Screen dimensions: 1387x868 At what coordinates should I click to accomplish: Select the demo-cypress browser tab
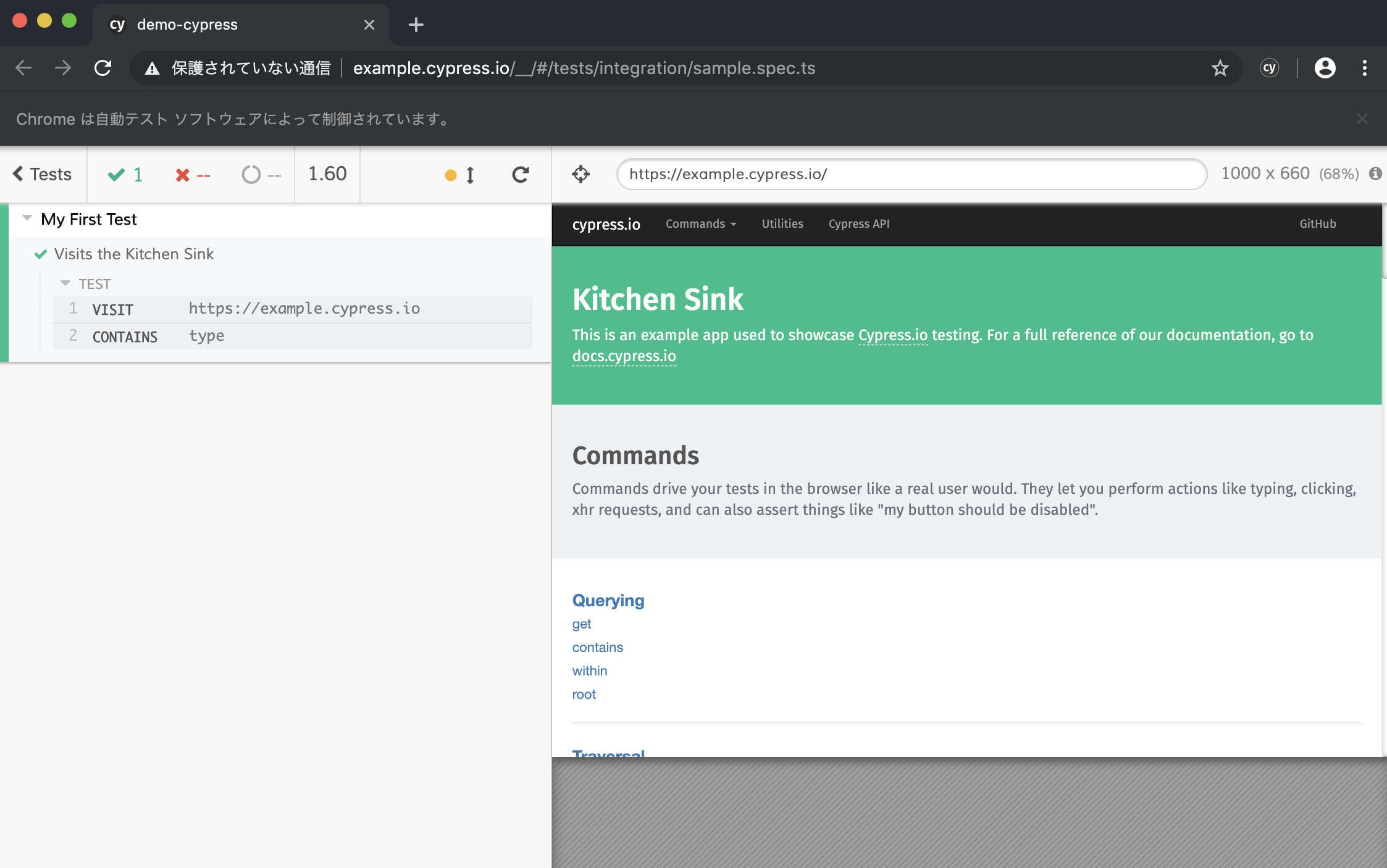point(241,25)
